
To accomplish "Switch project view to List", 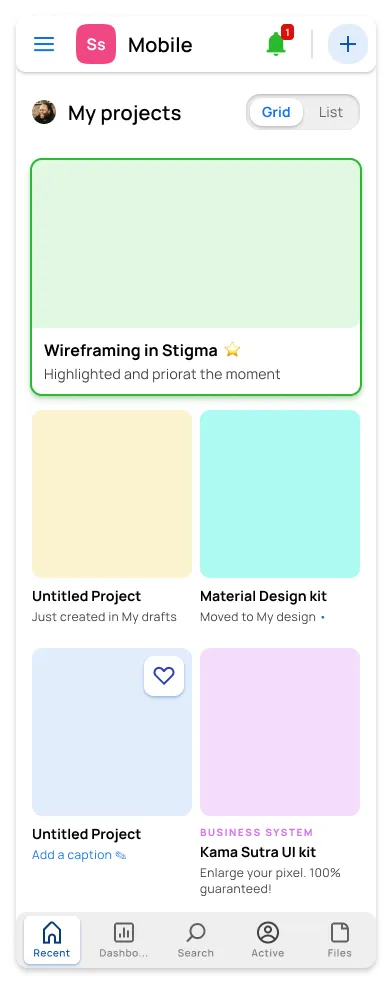I will click(x=331, y=112).
